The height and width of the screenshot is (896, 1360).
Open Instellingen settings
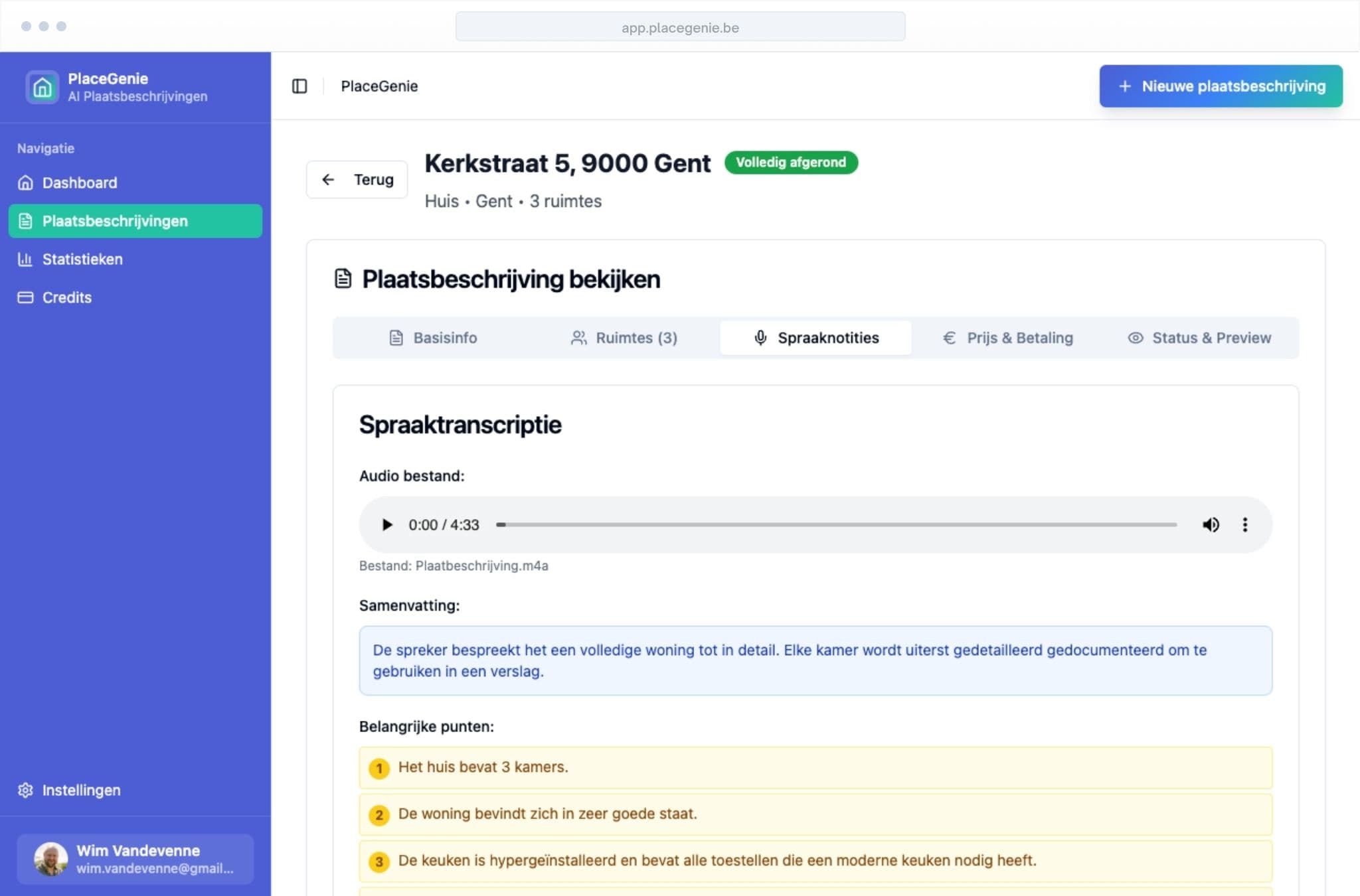coord(81,790)
